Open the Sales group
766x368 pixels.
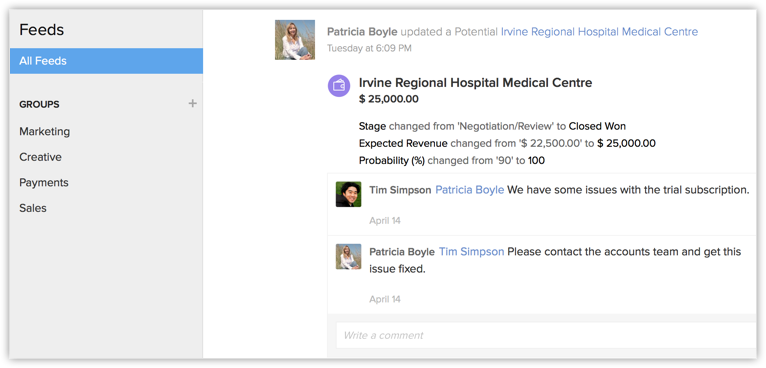(x=33, y=208)
